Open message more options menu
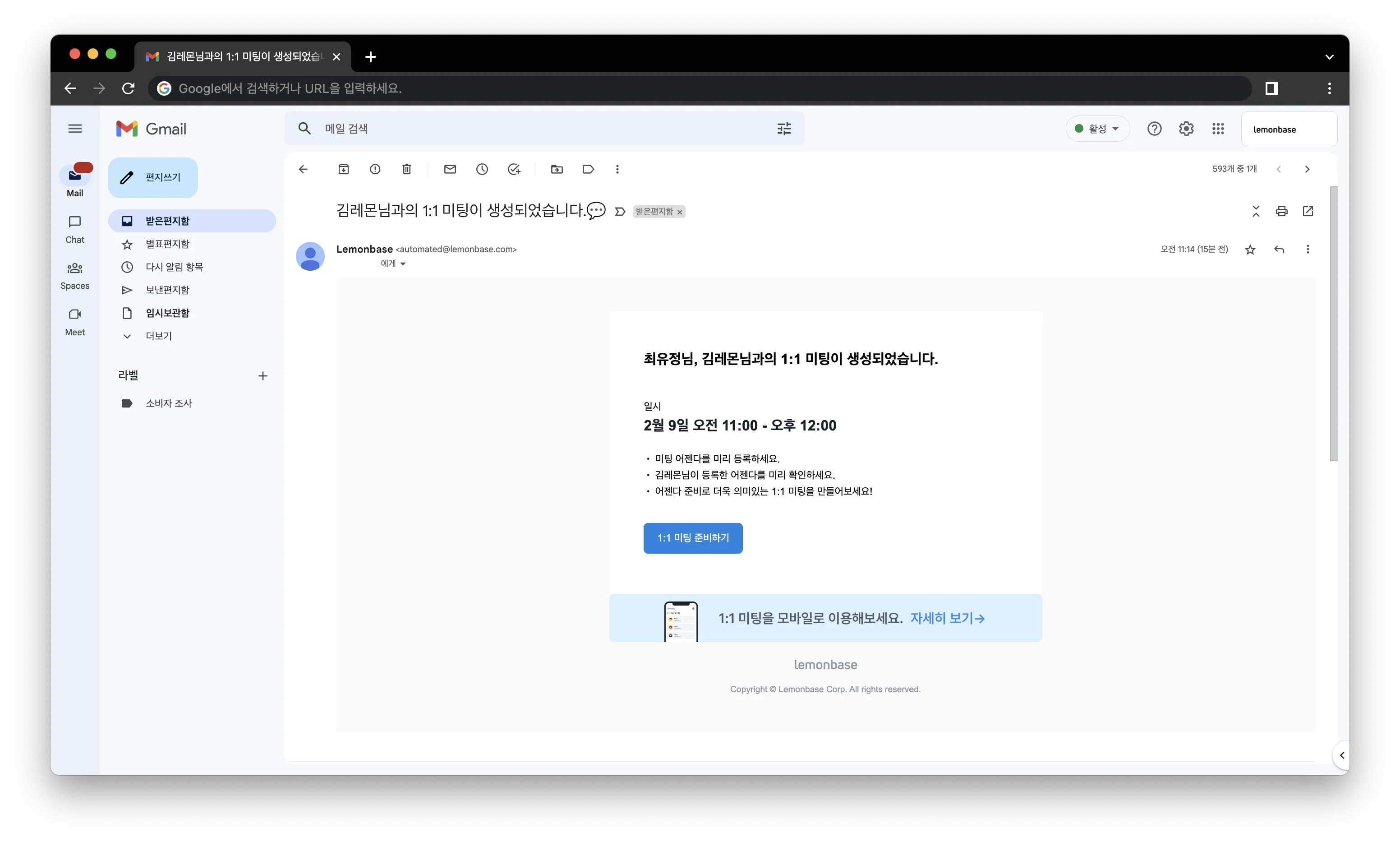This screenshot has height=842, width=1400. pyautogui.click(x=1308, y=249)
